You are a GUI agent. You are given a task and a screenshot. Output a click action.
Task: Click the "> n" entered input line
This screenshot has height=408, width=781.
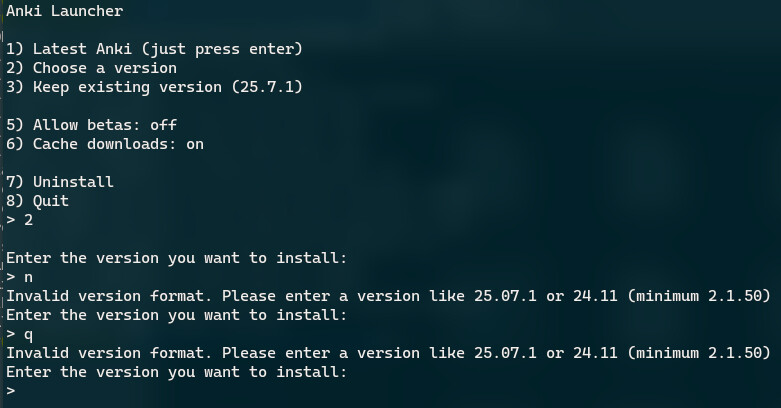20,277
